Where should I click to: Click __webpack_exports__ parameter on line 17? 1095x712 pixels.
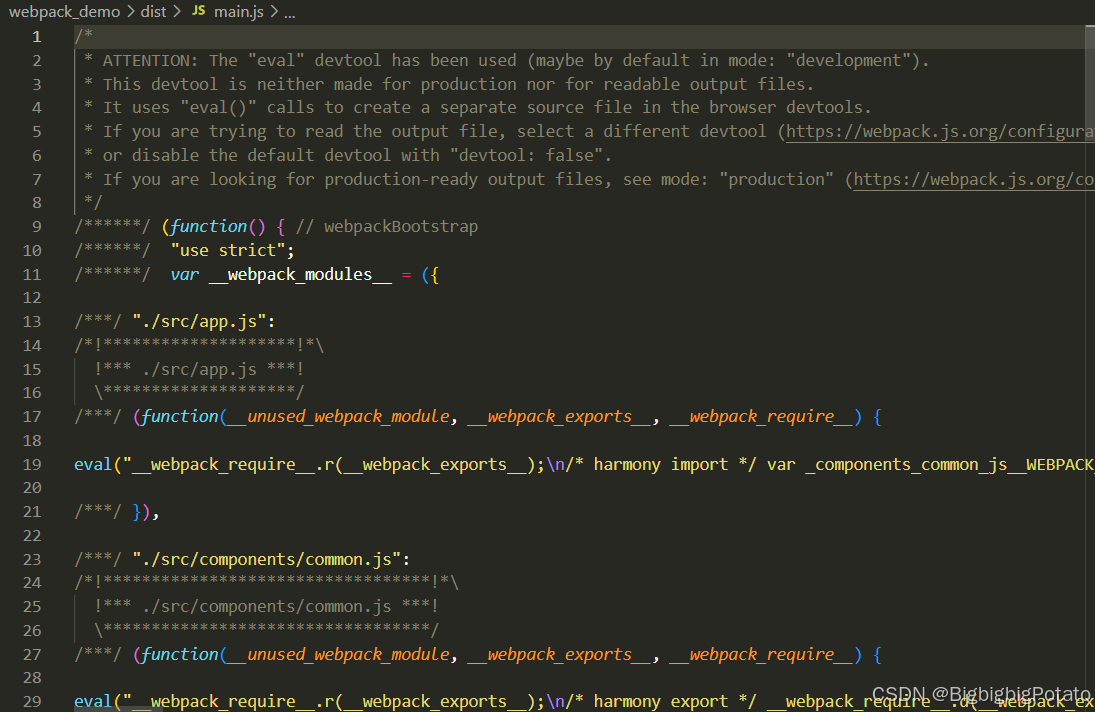point(559,417)
